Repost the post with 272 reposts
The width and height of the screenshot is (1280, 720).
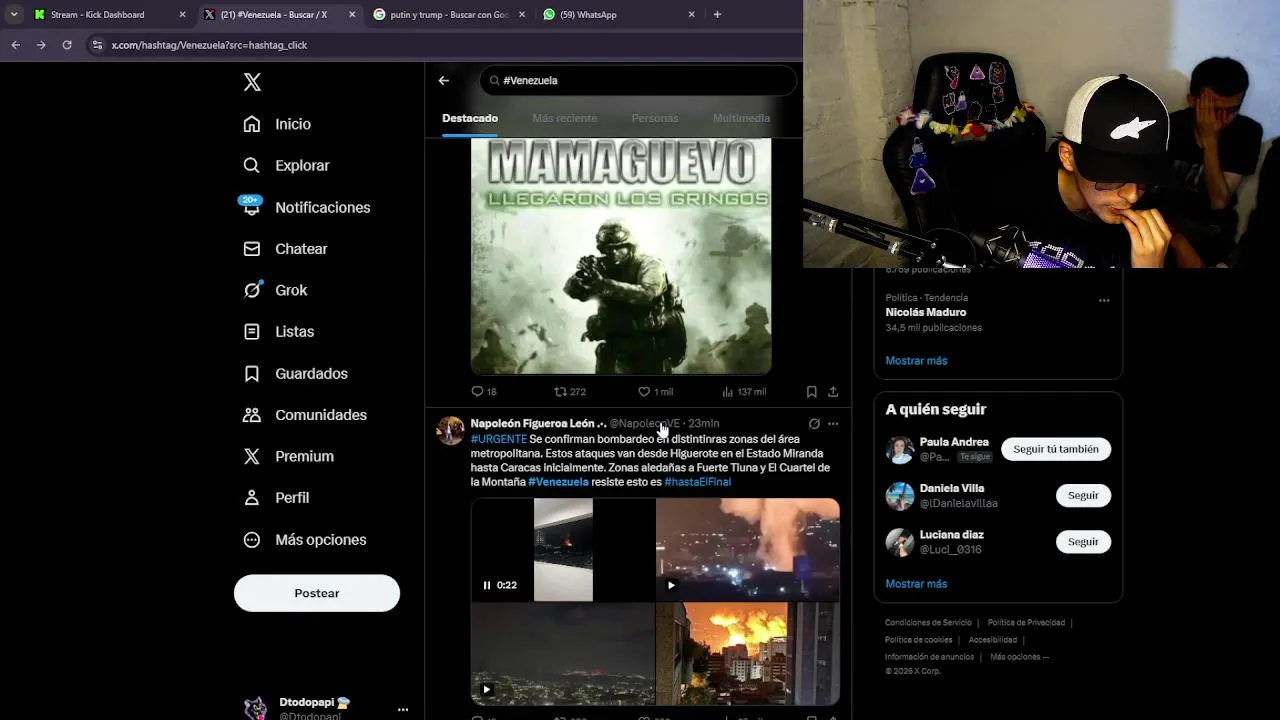click(x=570, y=392)
